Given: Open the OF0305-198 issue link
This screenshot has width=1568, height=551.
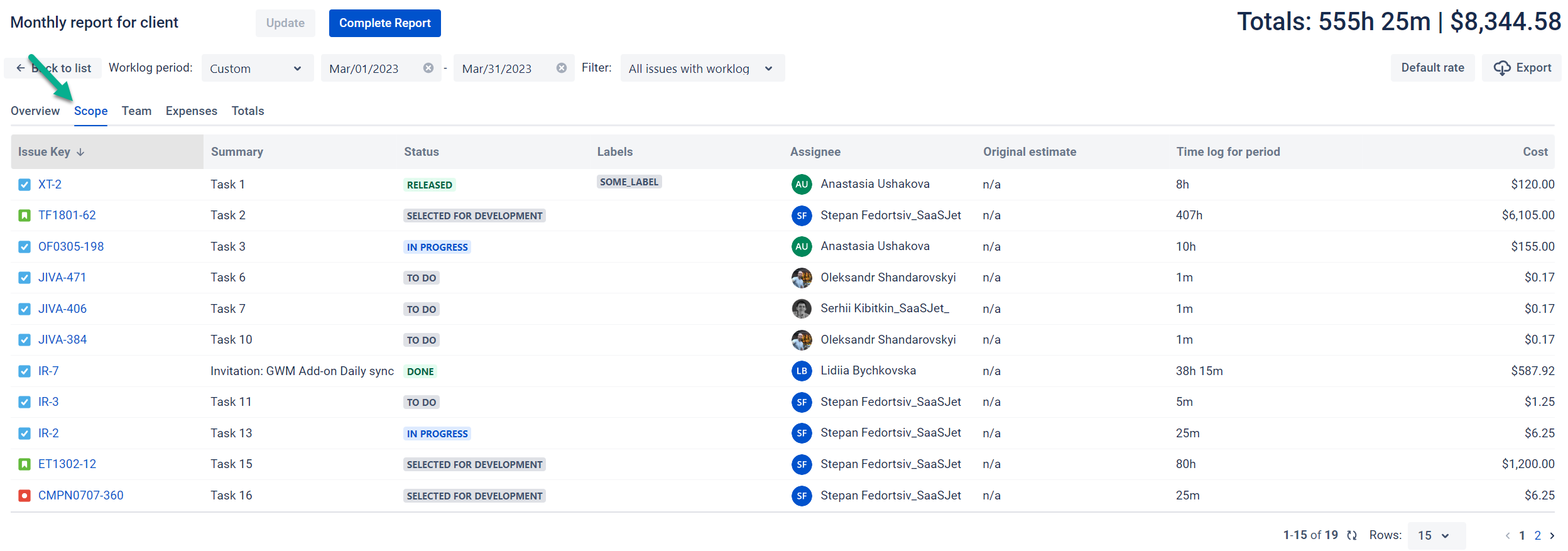Looking at the screenshot, I should click(x=71, y=247).
